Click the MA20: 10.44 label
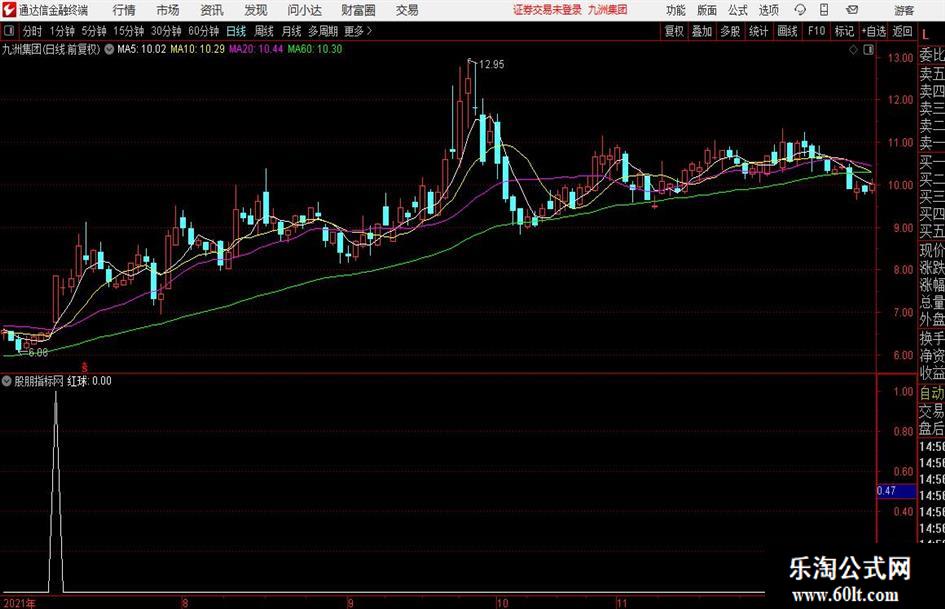The width and height of the screenshot is (945, 609). 256,49
